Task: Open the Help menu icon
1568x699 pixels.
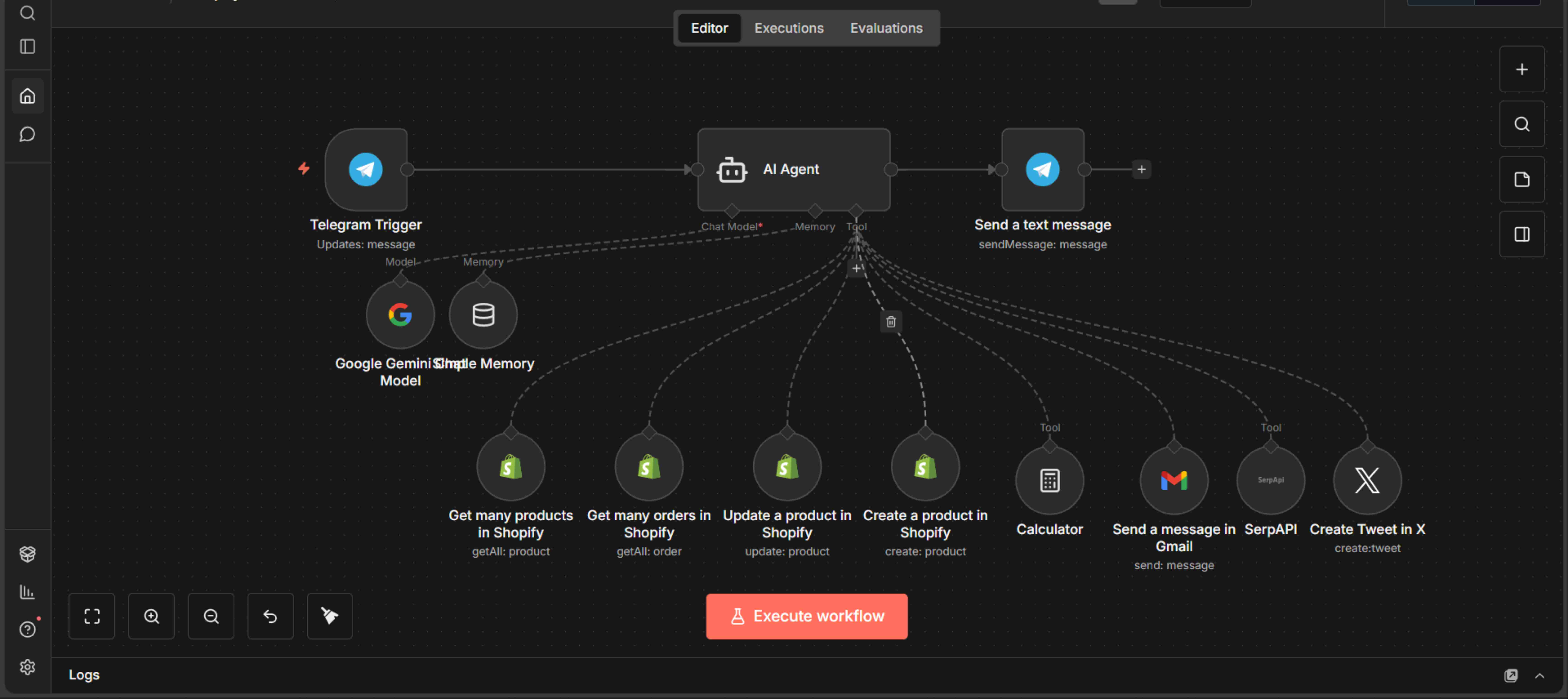Action: [x=27, y=630]
